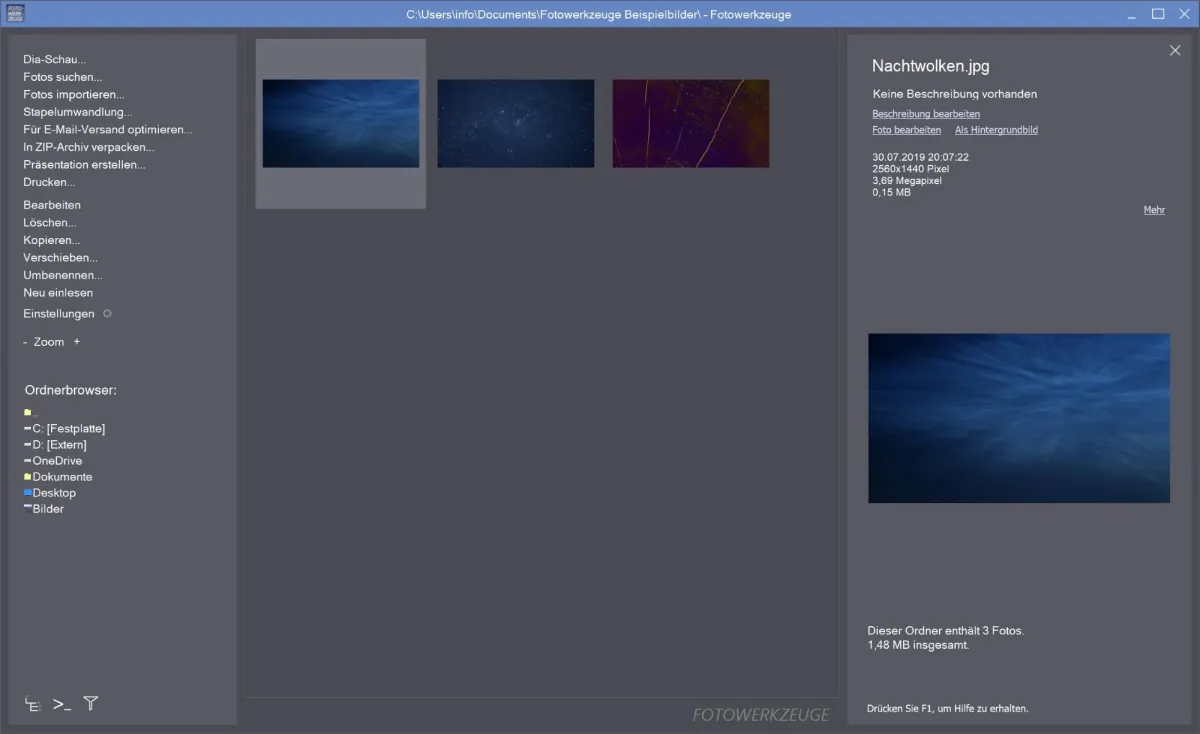Image resolution: width=1200 pixels, height=734 pixels.
Task: Open the C: [Festplatte] drive
Action: click(68, 429)
